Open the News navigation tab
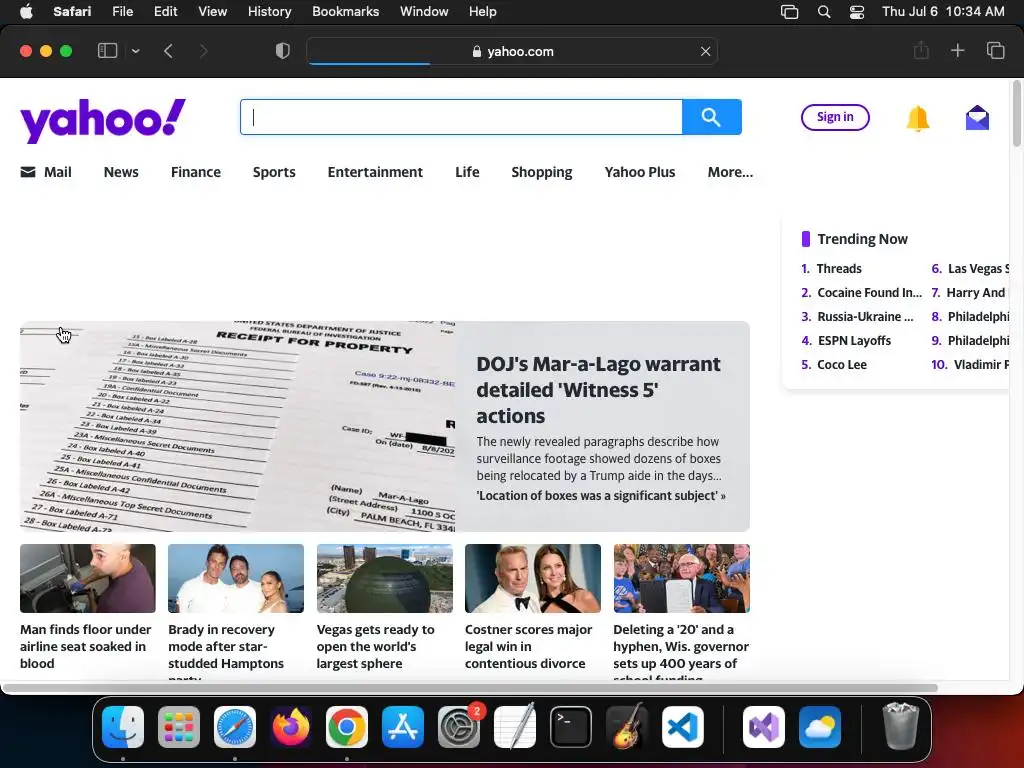Image resolution: width=1024 pixels, height=768 pixels. [x=121, y=172]
